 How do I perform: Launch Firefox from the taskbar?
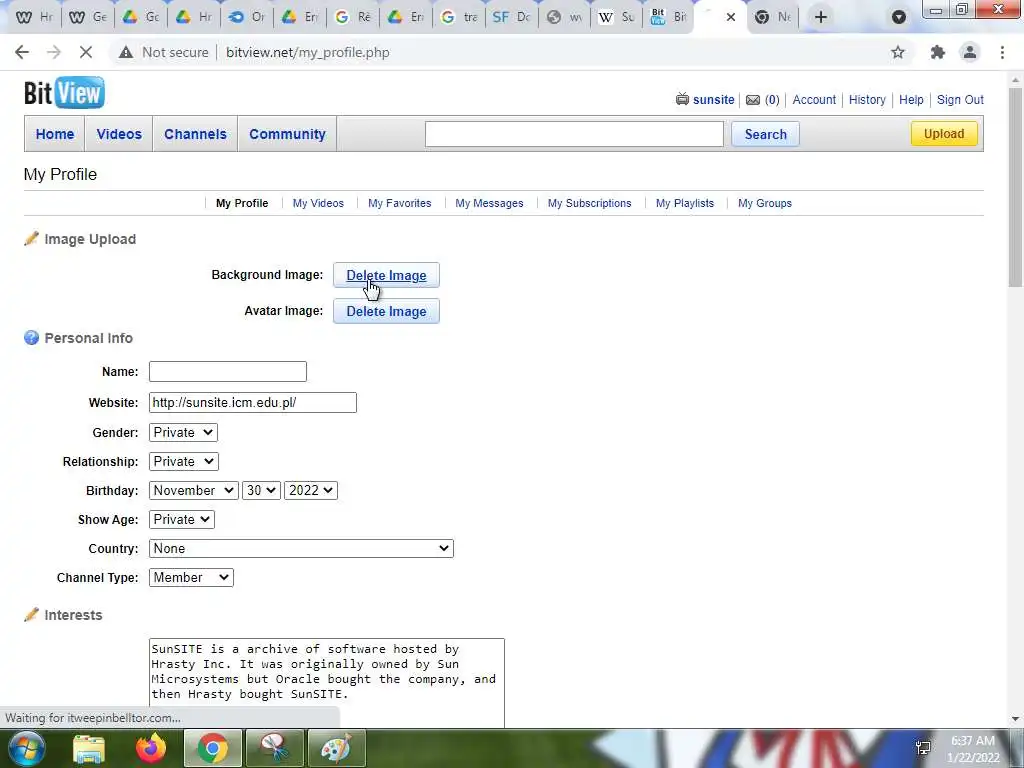(x=151, y=748)
